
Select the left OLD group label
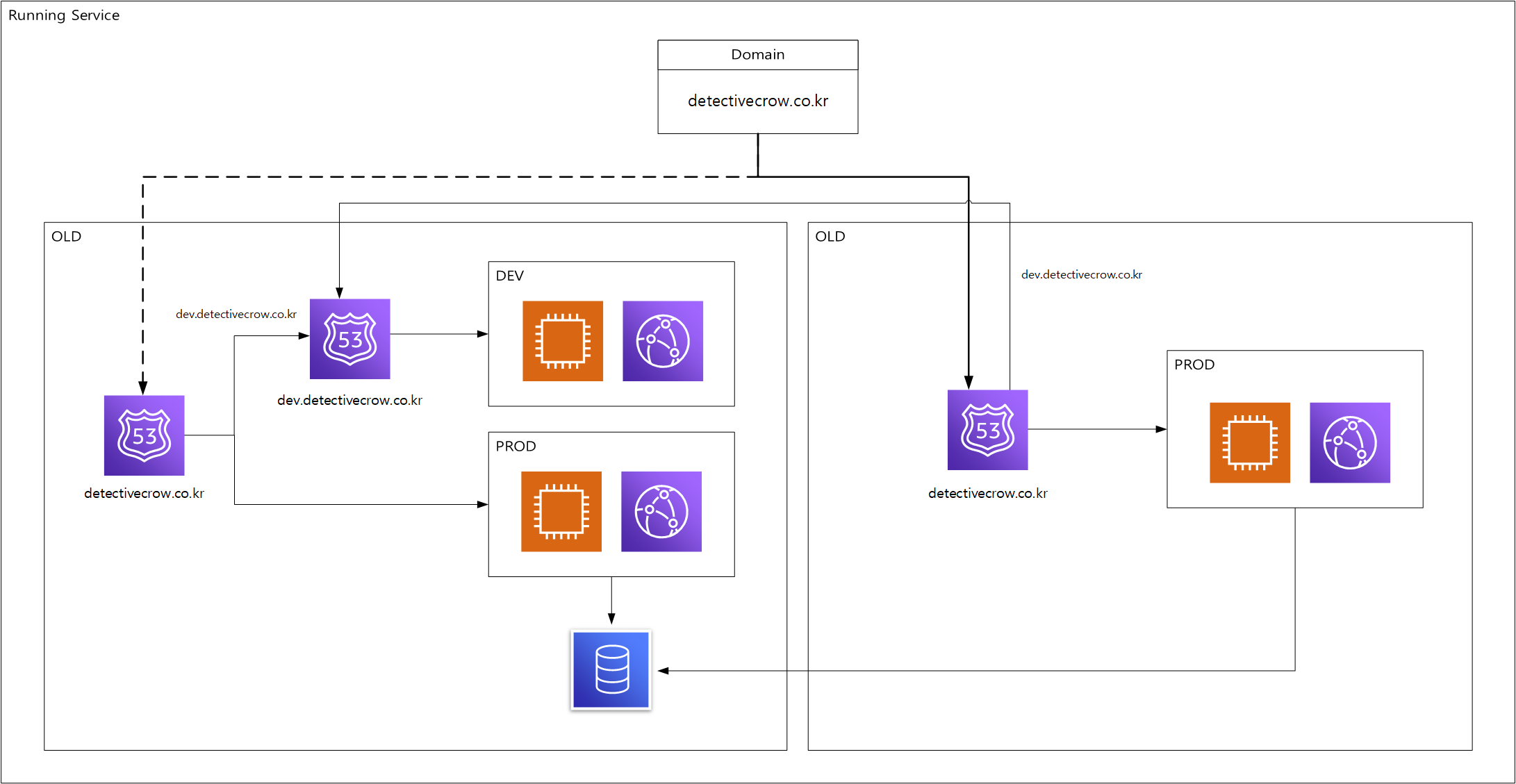[x=66, y=237]
